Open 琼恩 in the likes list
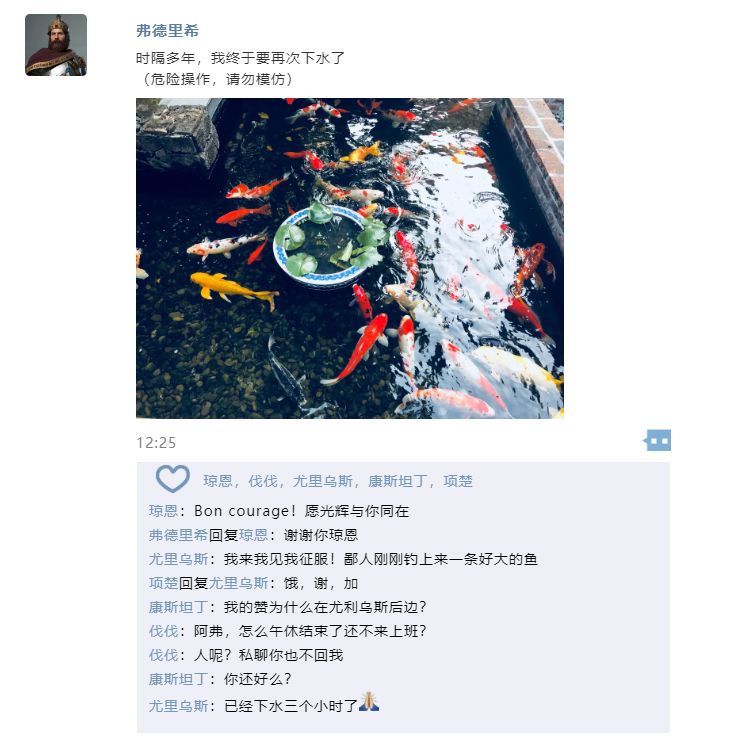This screenshot has height=747, width=733. coord(218,481)
